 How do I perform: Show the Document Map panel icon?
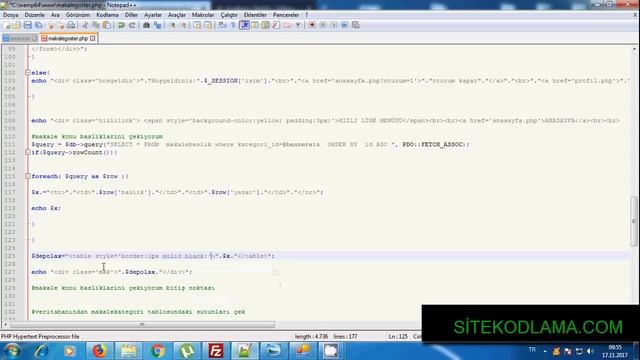pos(265,25)
